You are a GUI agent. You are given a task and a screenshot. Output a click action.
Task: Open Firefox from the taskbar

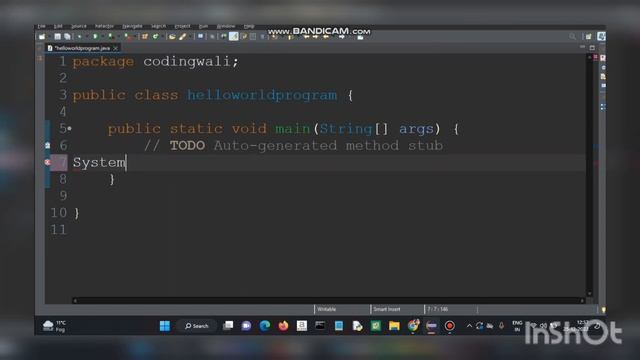pyautogui.click(x=283, y=326)
